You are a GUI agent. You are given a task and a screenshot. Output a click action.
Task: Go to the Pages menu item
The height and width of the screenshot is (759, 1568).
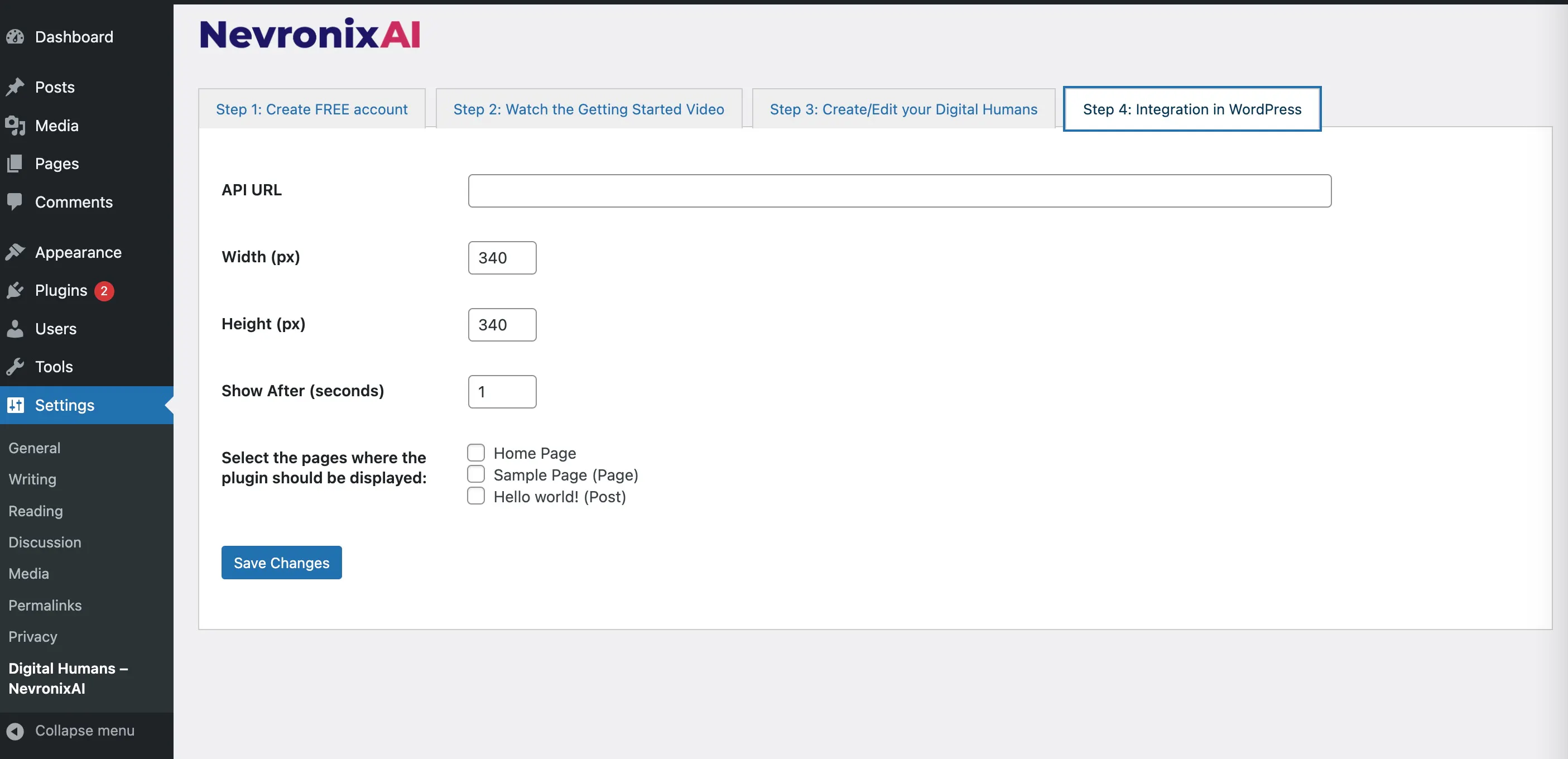point(86,164)
